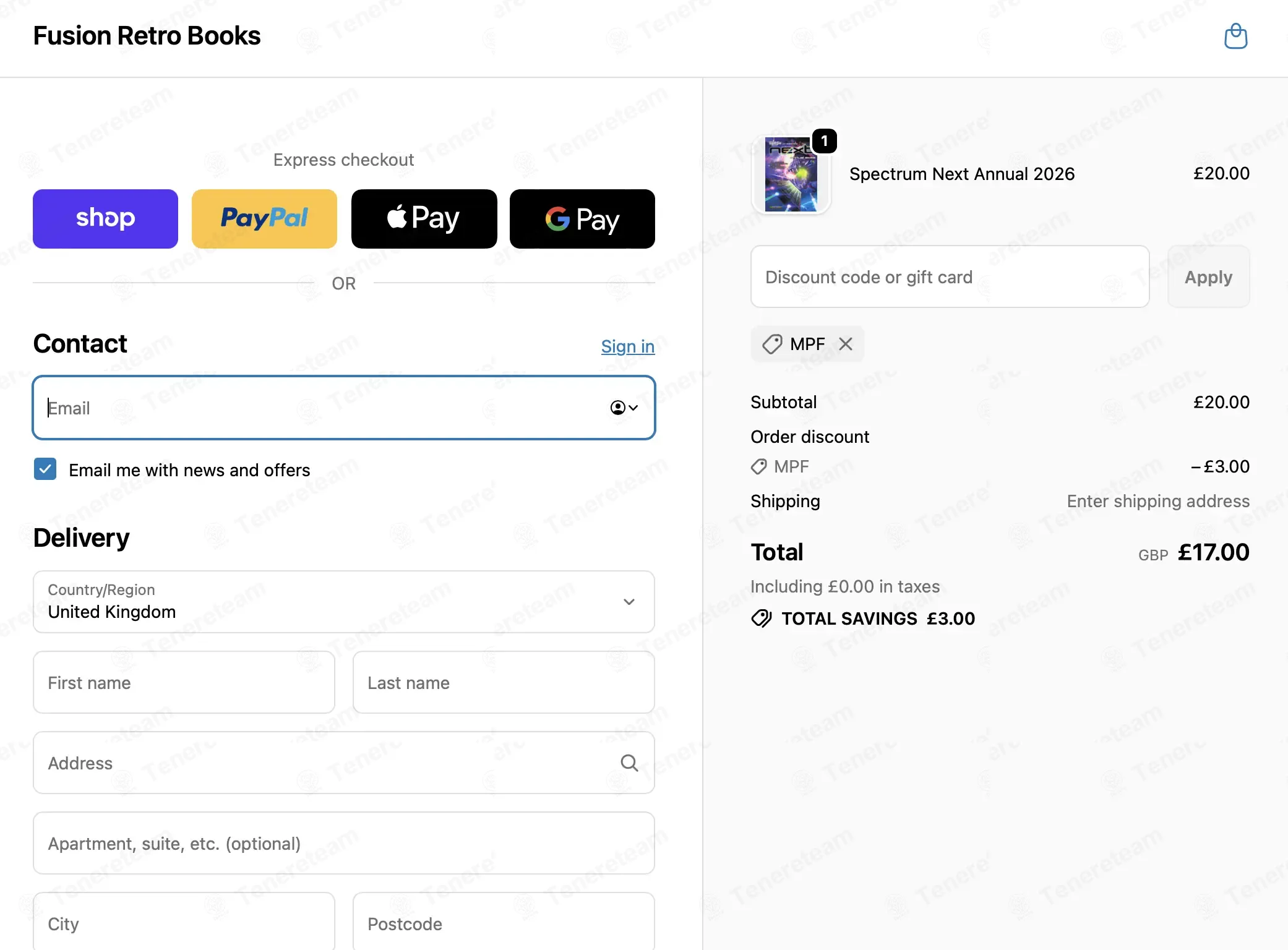Click the Apartment, suite, etc. field
Image resolution: width=1288 pixels, height=950 pixels.
343,843
